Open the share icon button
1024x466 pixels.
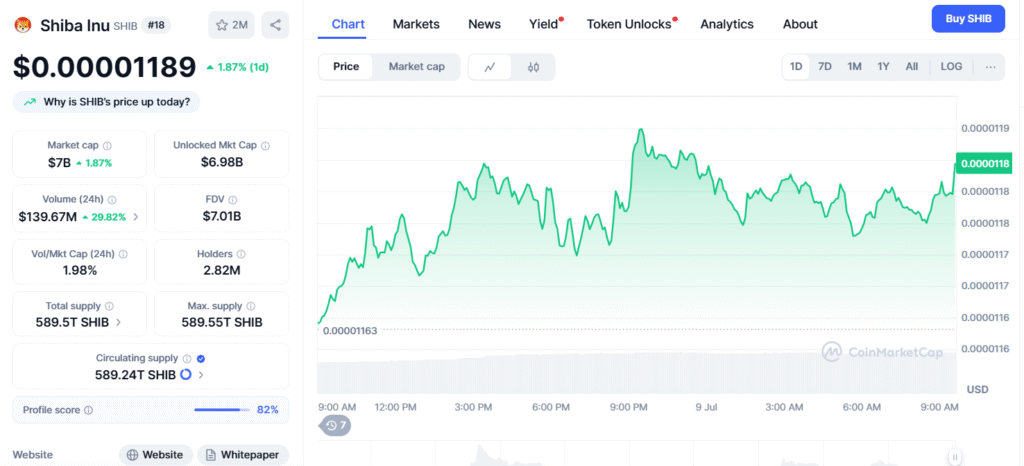pos(275,25)
